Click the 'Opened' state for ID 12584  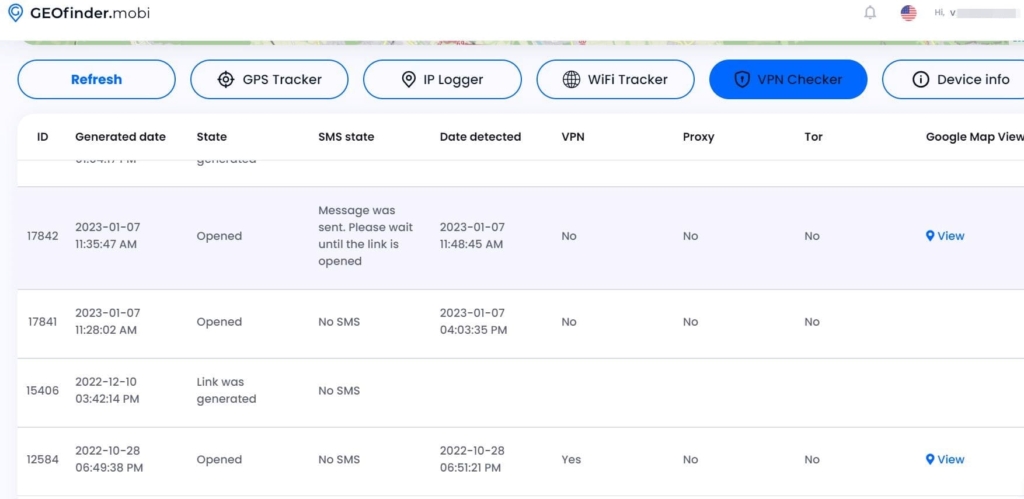219,459
